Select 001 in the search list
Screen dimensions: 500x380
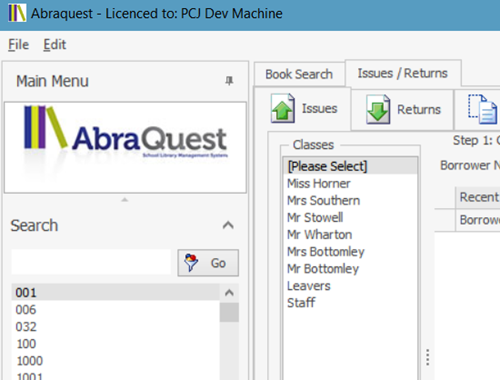pyautogui.click(x=116, y=292)
